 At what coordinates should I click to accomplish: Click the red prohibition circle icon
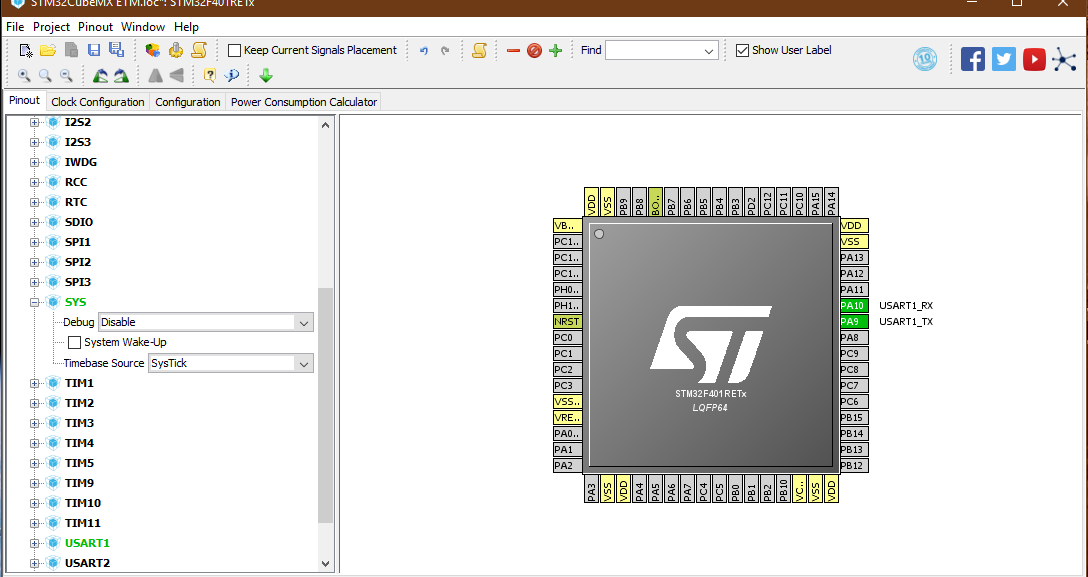coord(534,51)
